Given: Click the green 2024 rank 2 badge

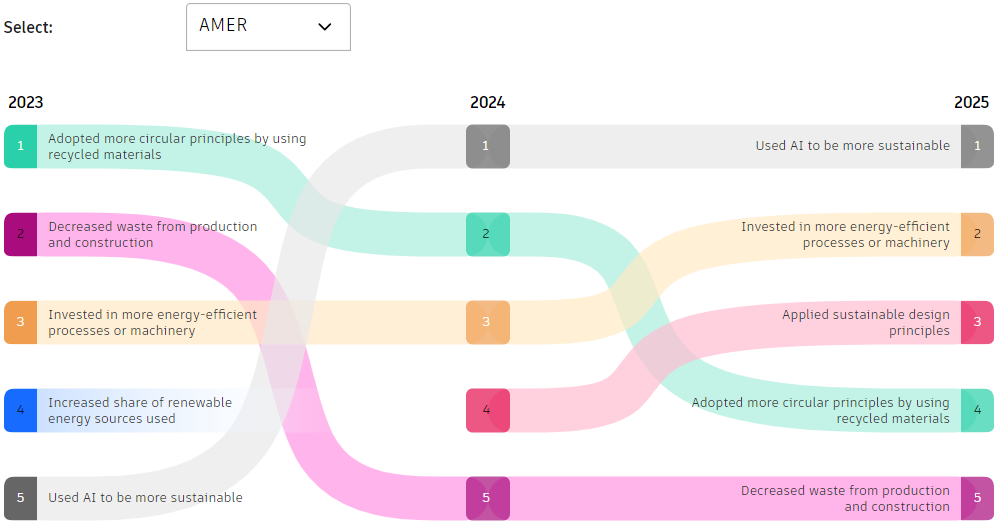Looking at the screenshot, I should coord(487,234).
